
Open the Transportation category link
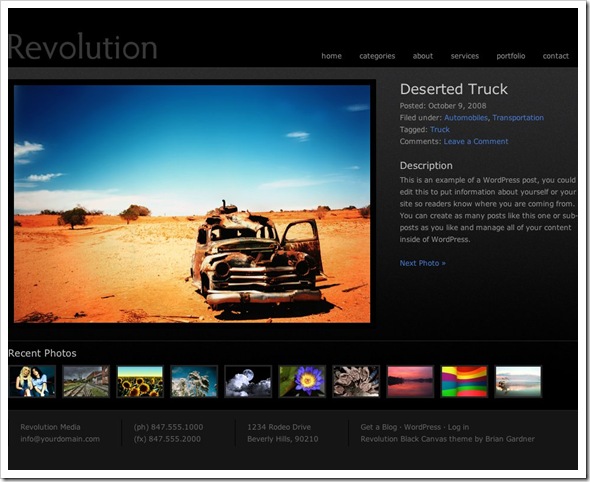[x=518, y=118]
